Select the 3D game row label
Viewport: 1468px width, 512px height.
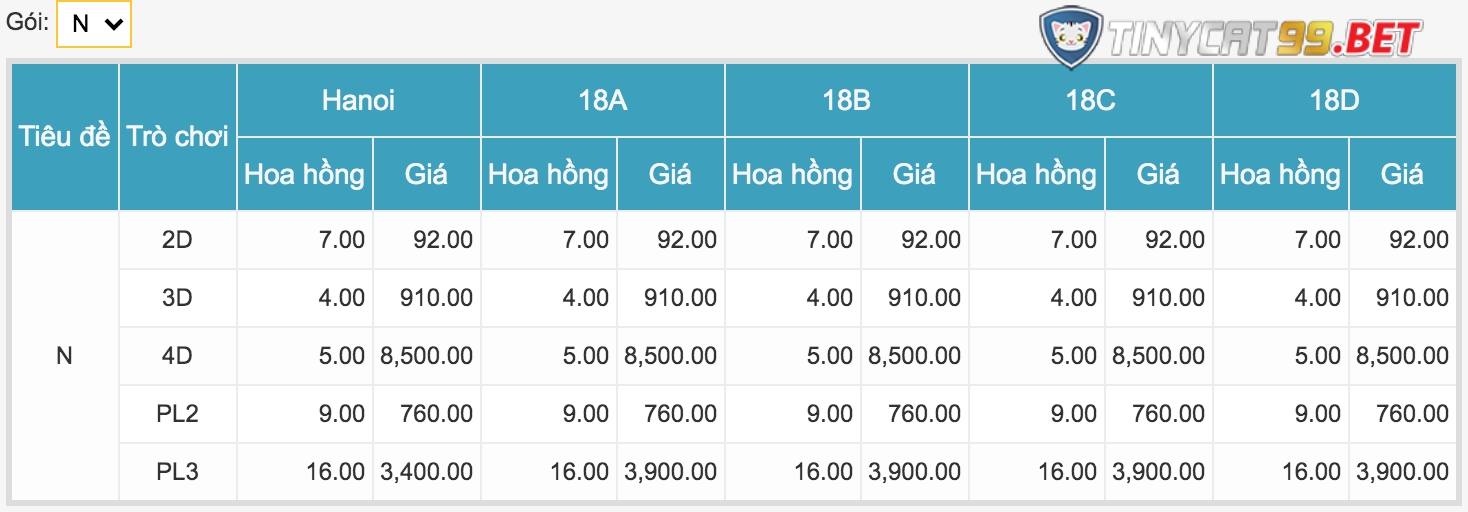[x=178, y=298]
